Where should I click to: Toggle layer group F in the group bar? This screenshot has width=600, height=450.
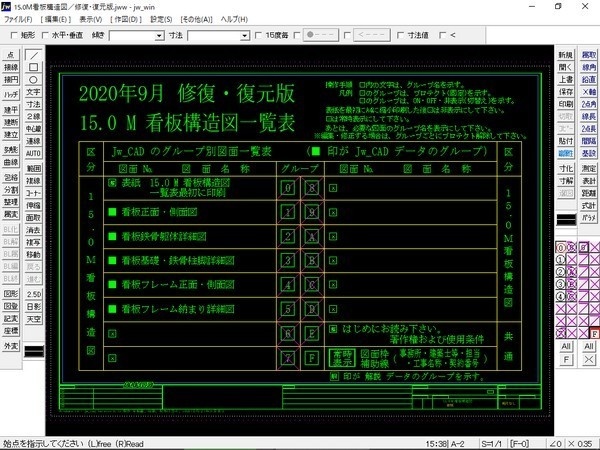pos(594,334)
